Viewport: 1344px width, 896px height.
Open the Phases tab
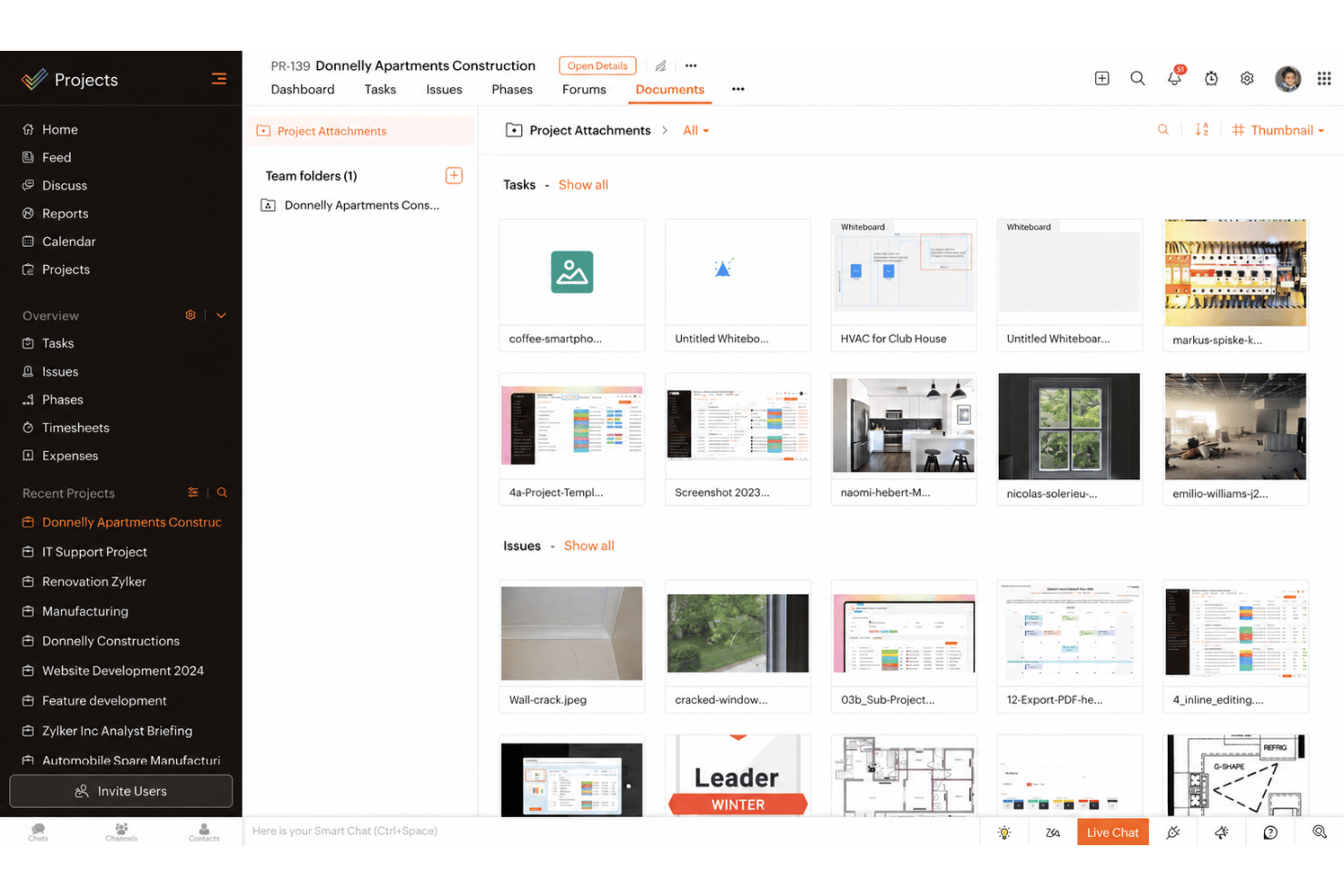coord(512,89)
